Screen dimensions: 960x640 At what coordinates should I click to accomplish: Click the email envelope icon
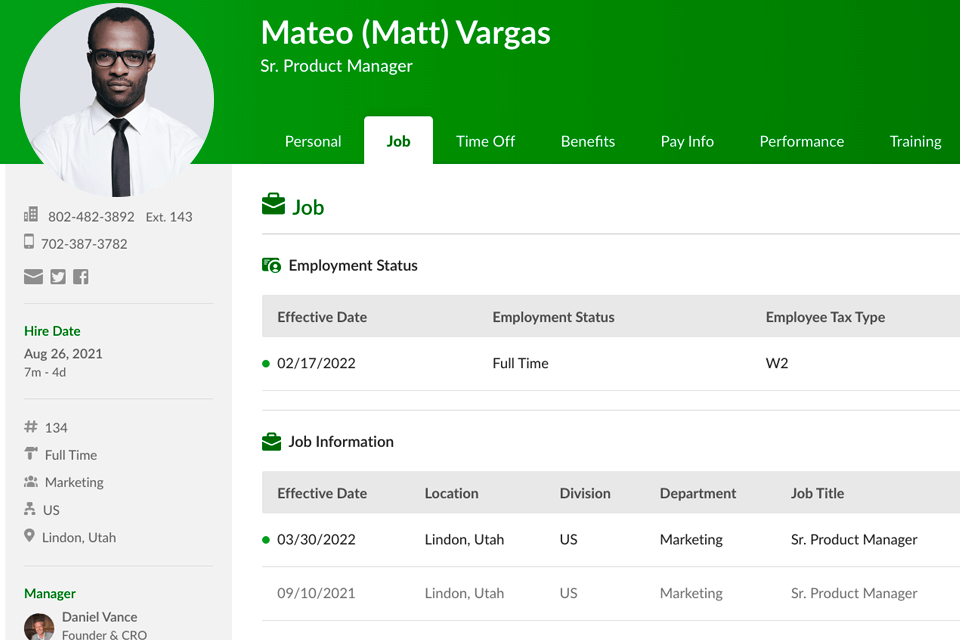(33, 277)
